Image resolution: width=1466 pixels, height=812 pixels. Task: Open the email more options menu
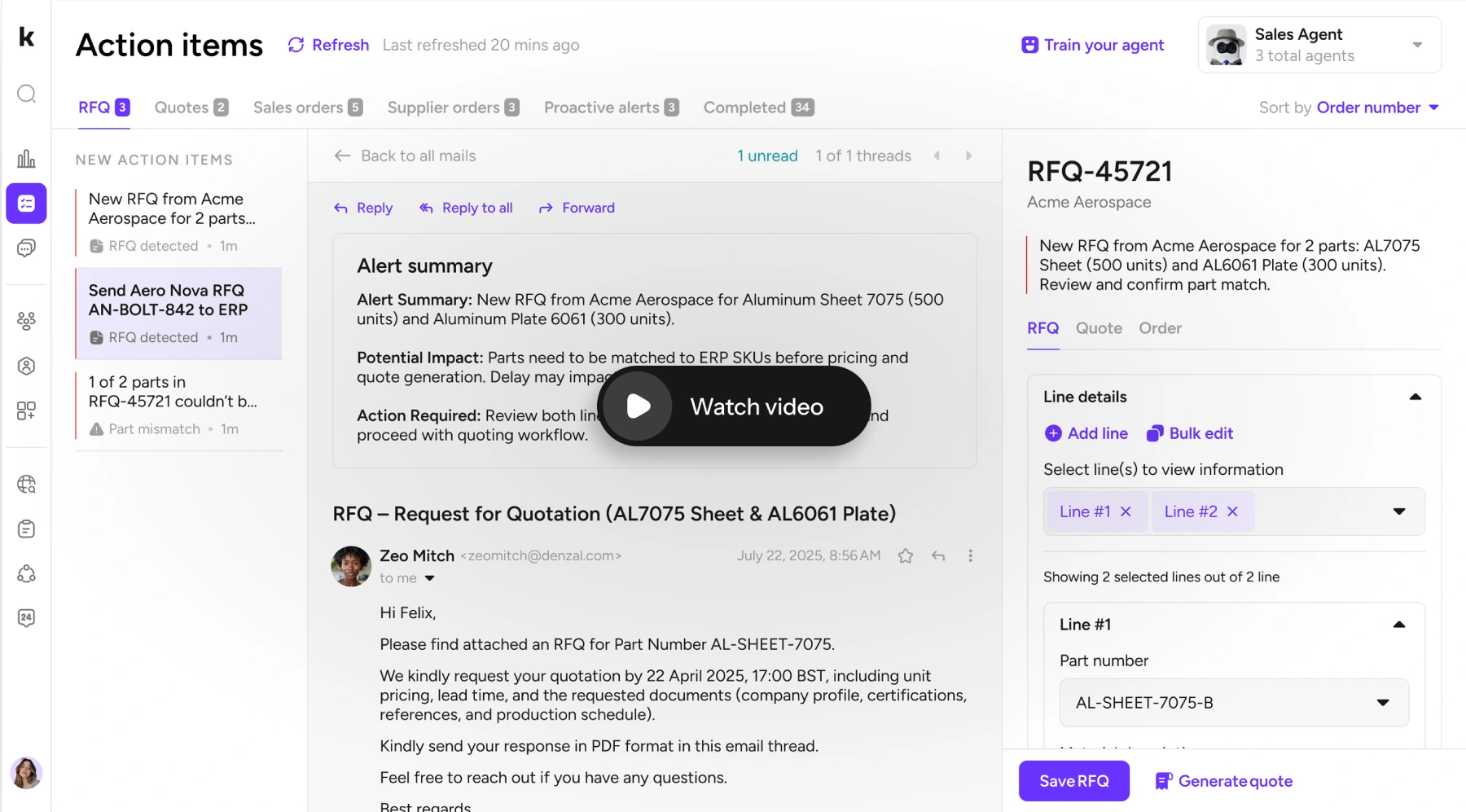[x=970, y=556]
